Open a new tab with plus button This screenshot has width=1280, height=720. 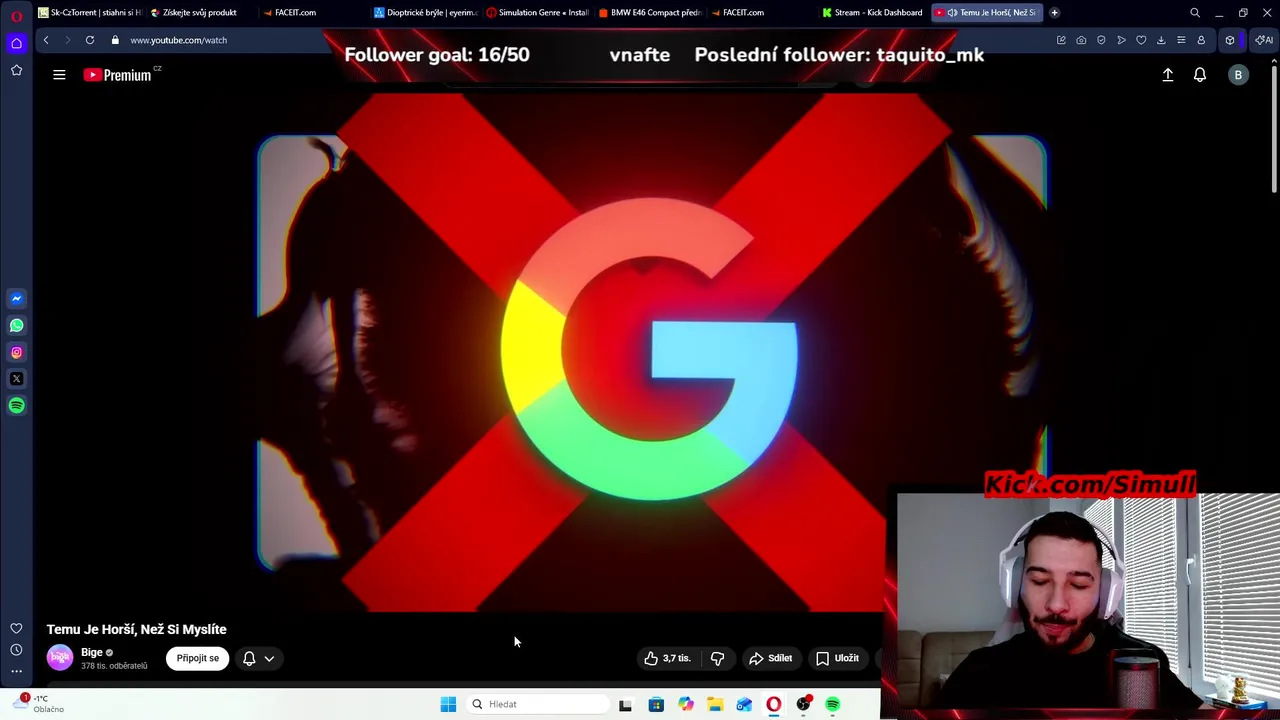click(x=1054, y=13)
